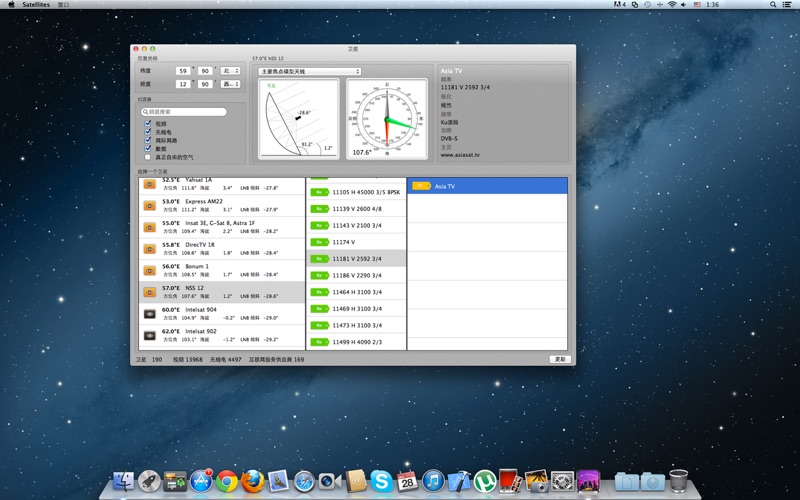Enable the 真正自由的空气 checkbox
The width and height of the screenshot is (800, 500).
pyautogui.click(x=148, y=157)
